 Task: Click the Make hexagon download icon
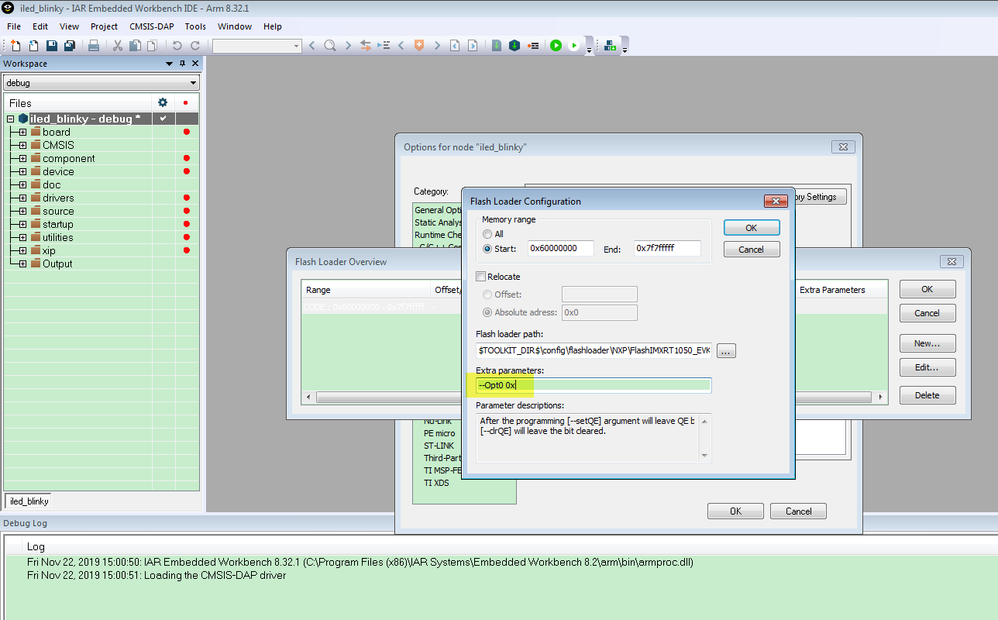(x=514, y=45)
